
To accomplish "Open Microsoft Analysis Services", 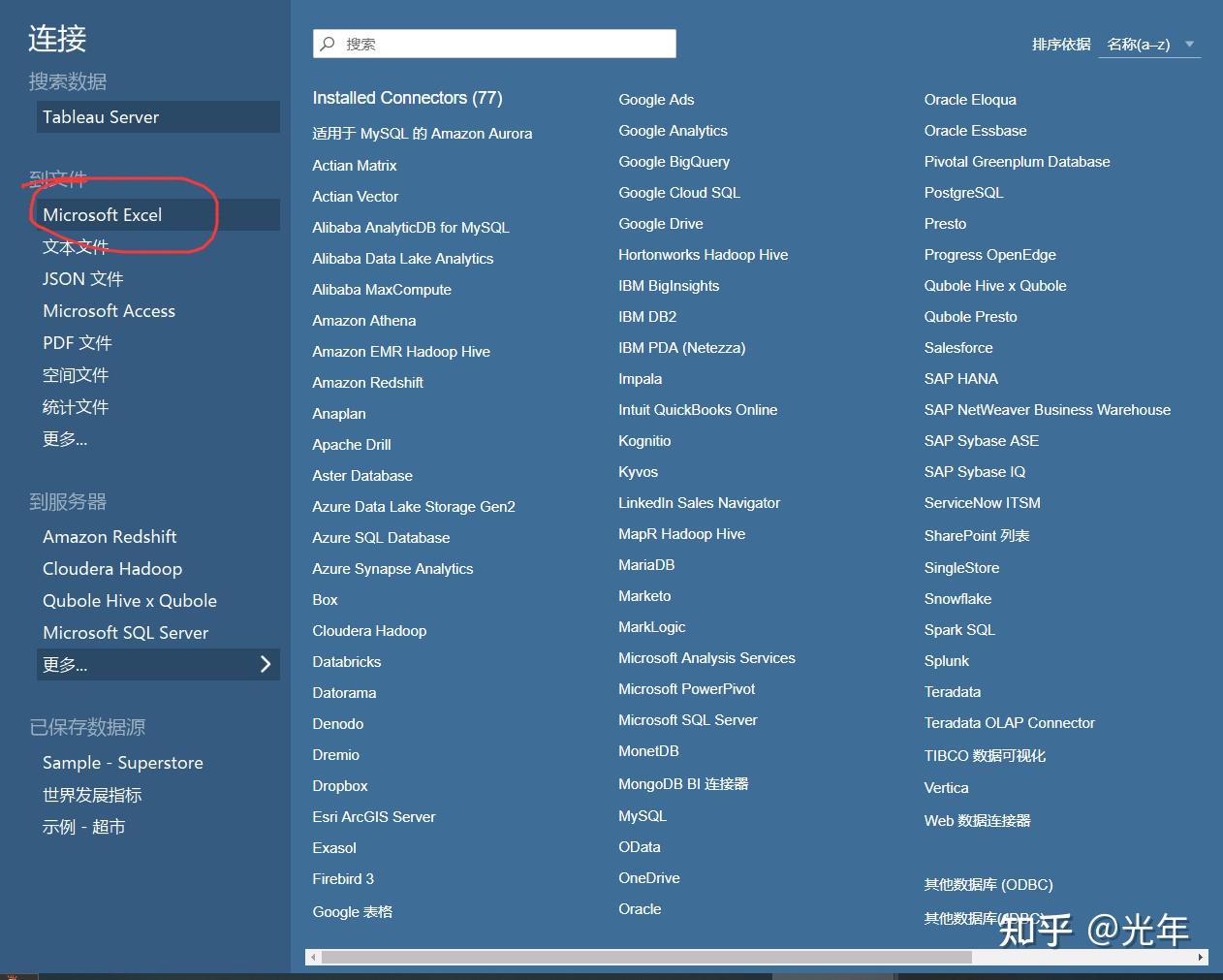I will (706, 658).
